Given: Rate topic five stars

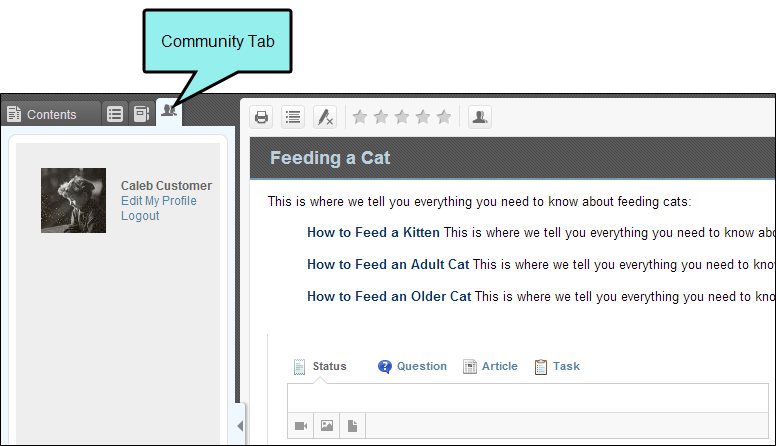Looking at the screenshot, I should [x=444, y=117].
